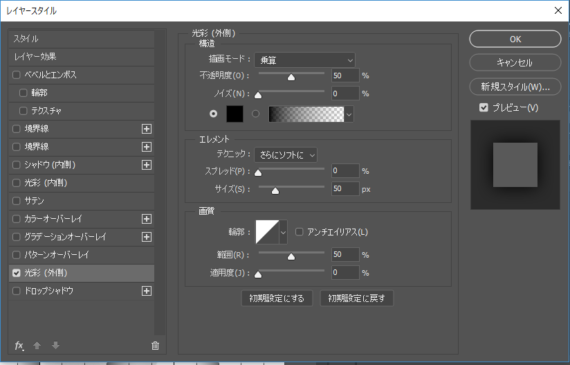Viewport: 570px width, 365px height.
Task: Click the サイズ(S) slider handle
Action: tap(275, 191)
